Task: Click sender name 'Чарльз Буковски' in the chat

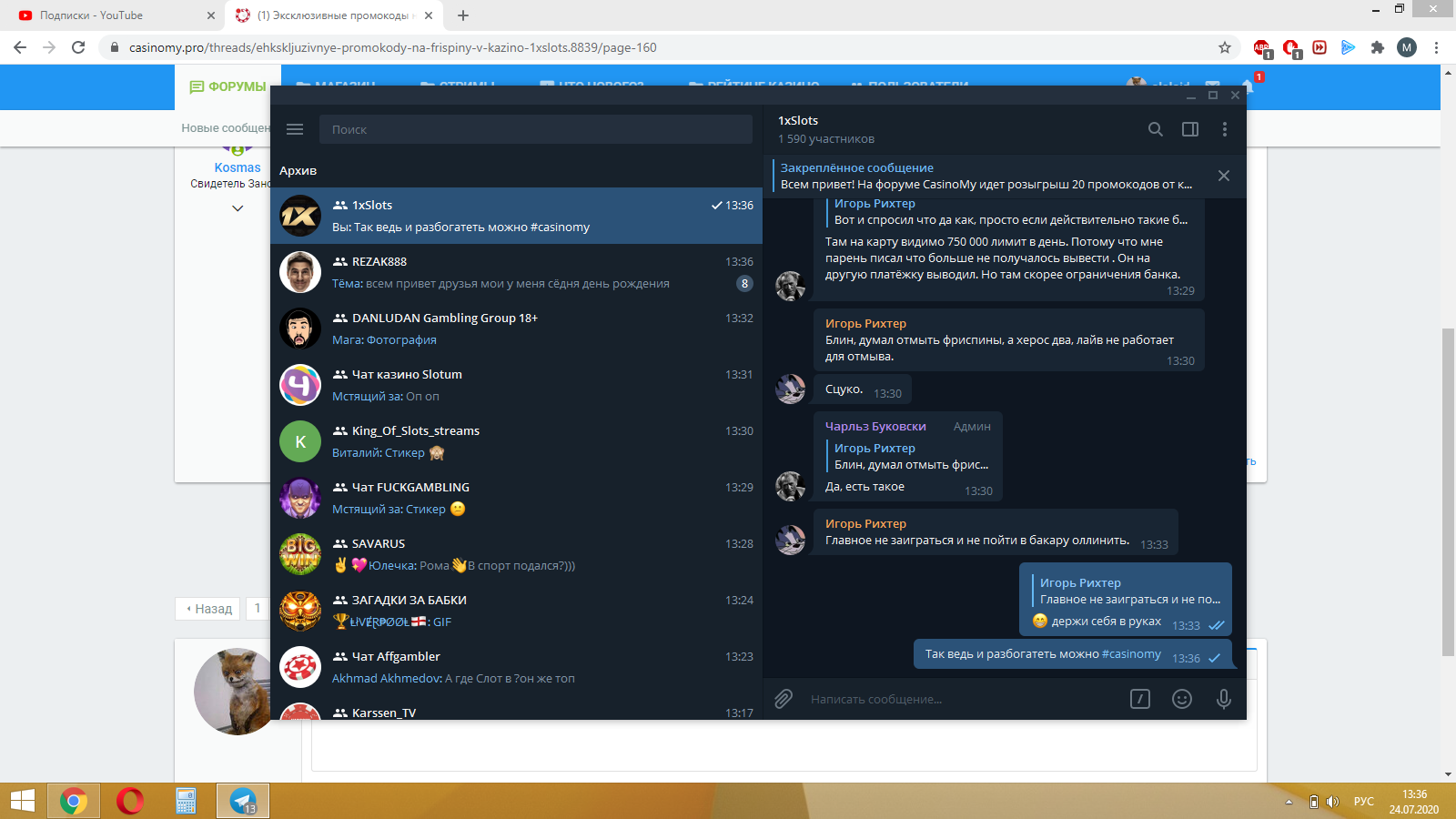Action: [x=875, y=426]
